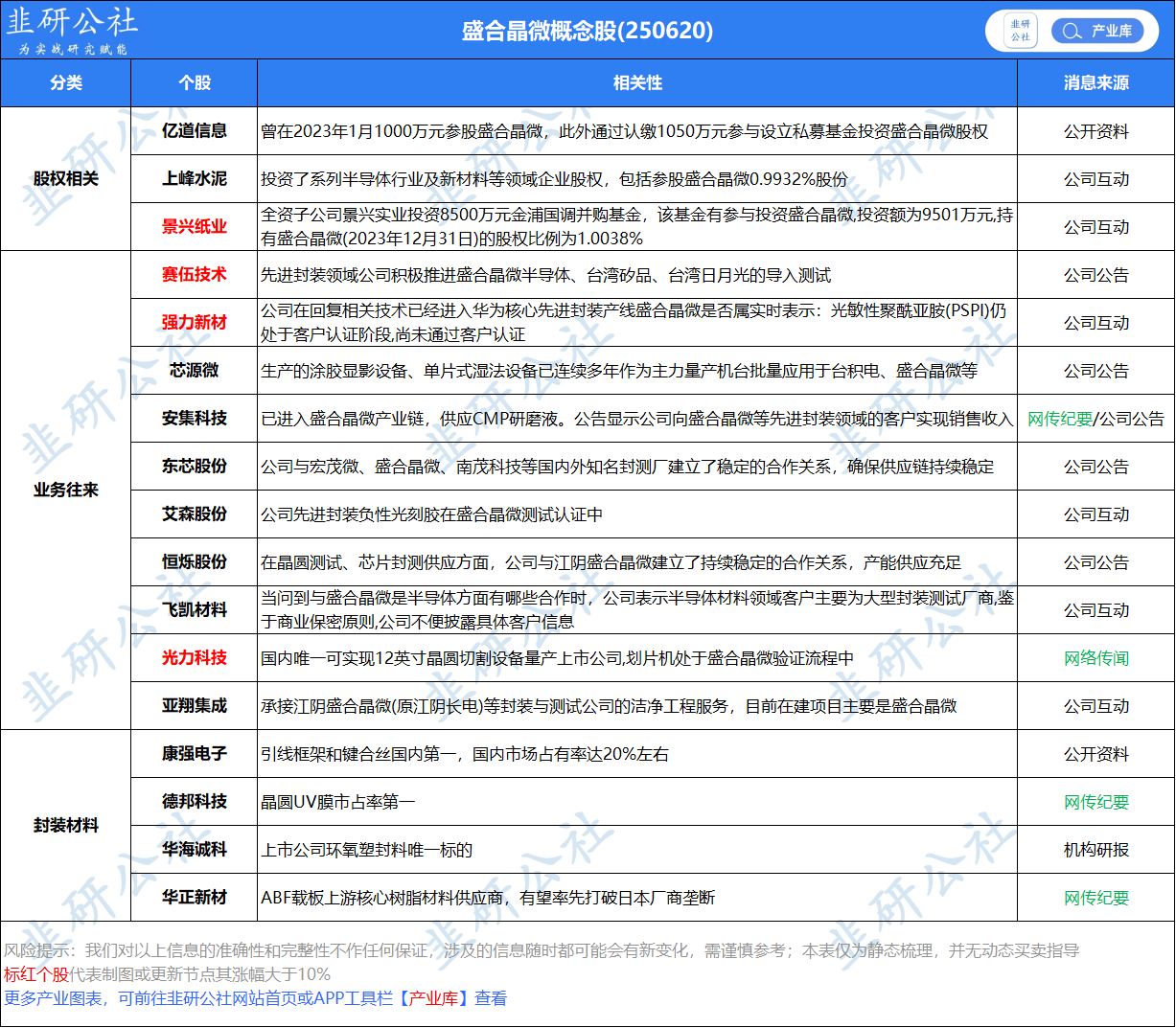Click red stock name 强力新材
This screenshot has width=1176, height=1028.
click(195, 323)
